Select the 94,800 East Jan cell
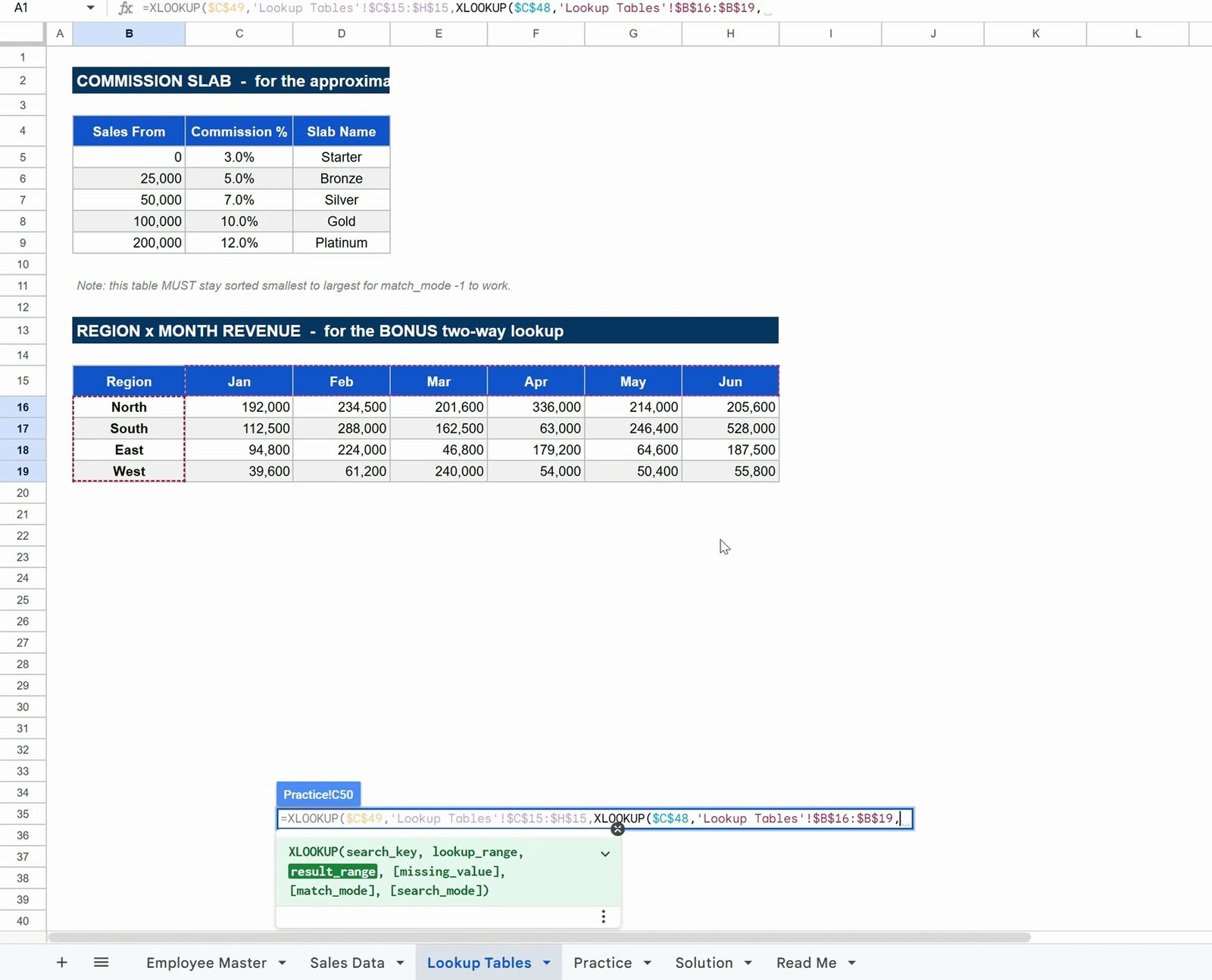The width and height of the screenshot is (1212, 980). coord(239,450)
